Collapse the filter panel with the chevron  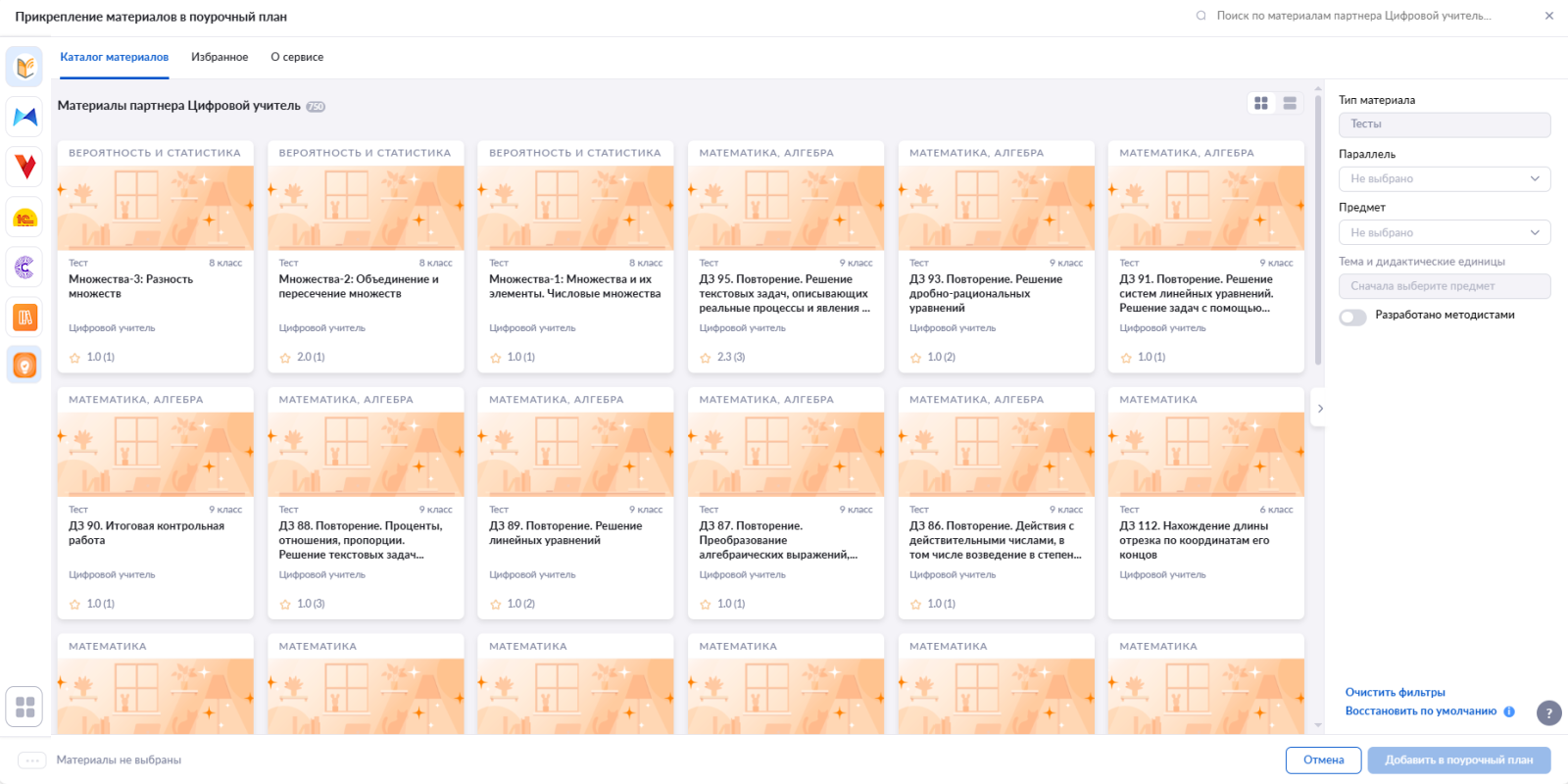(x=1320, y=409)
